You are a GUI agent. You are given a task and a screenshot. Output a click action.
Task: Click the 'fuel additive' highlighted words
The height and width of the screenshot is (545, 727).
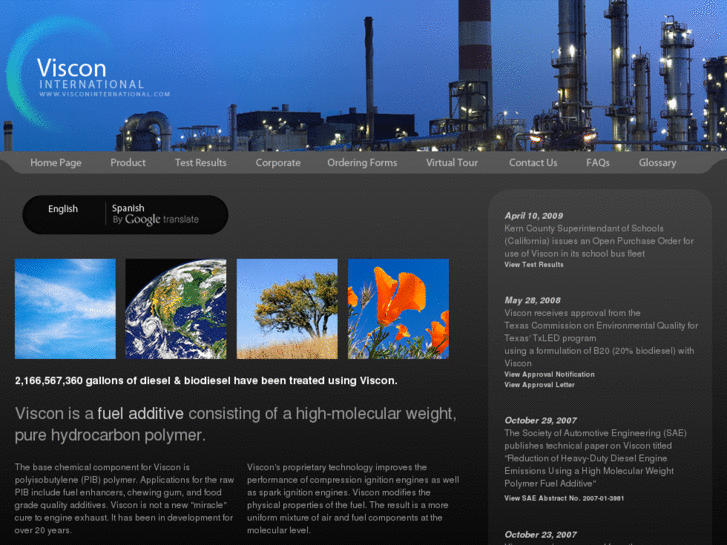140,413
